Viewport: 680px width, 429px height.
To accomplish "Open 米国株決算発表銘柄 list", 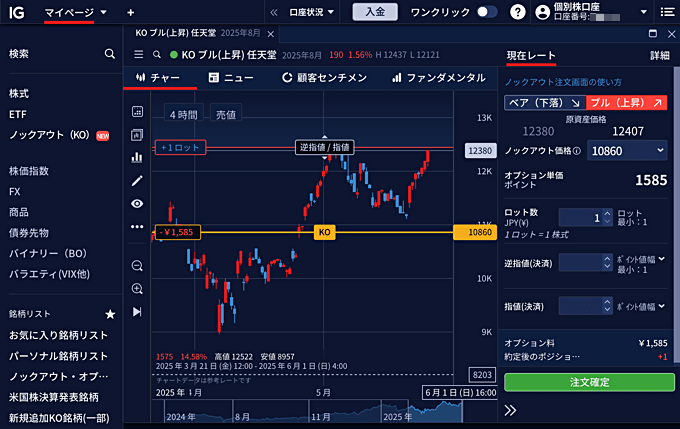I will pos(54,397).
